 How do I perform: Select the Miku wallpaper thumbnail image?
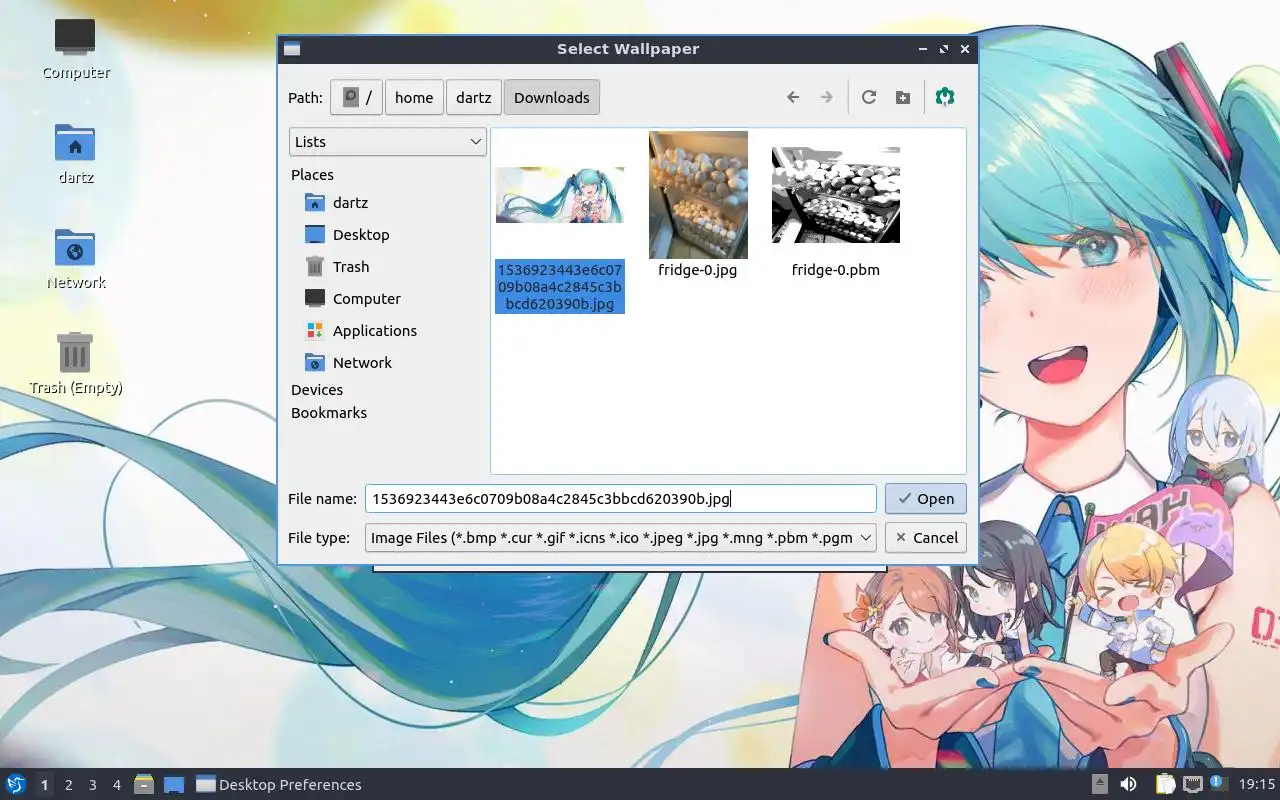560,195
